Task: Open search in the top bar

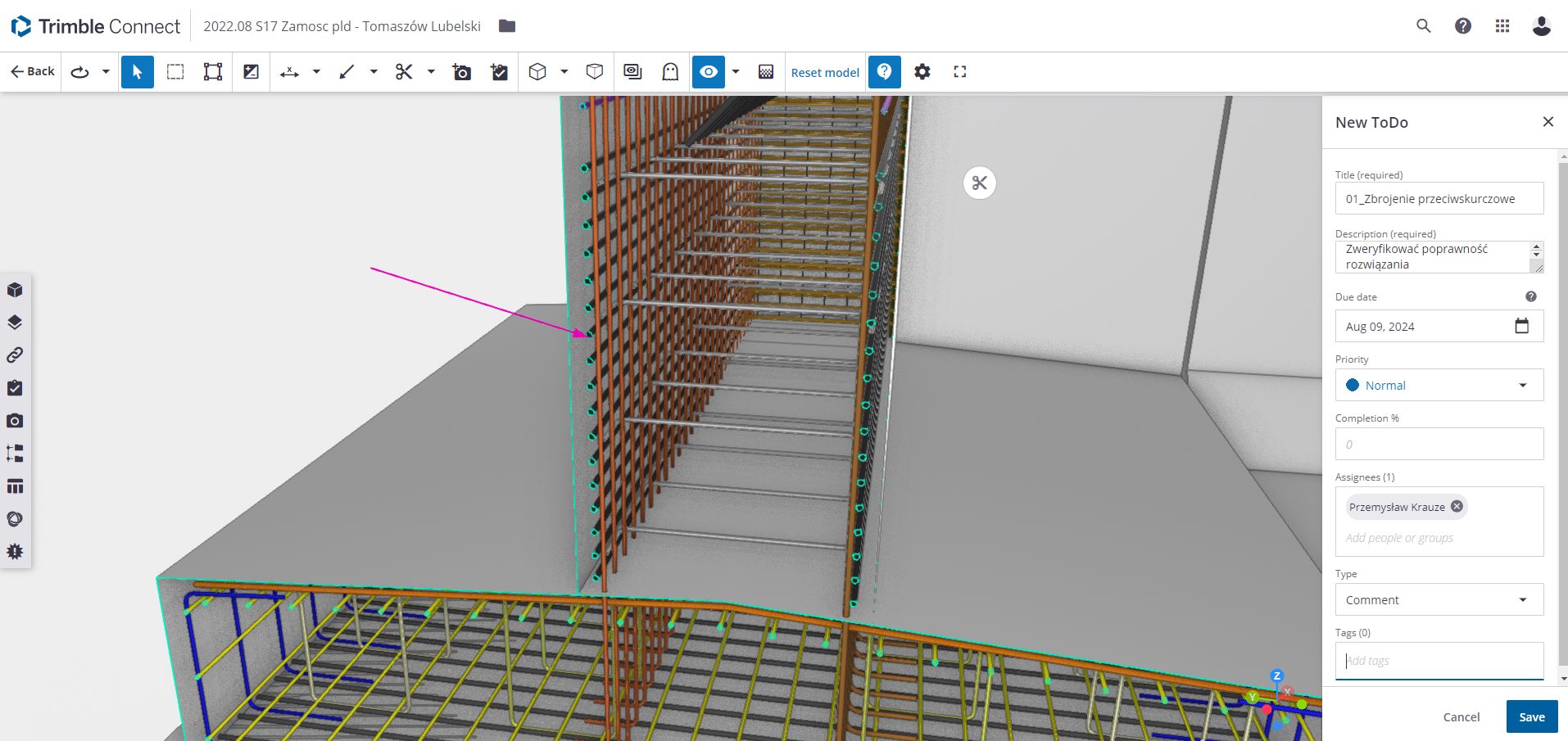Action: tap(1424, 26)
